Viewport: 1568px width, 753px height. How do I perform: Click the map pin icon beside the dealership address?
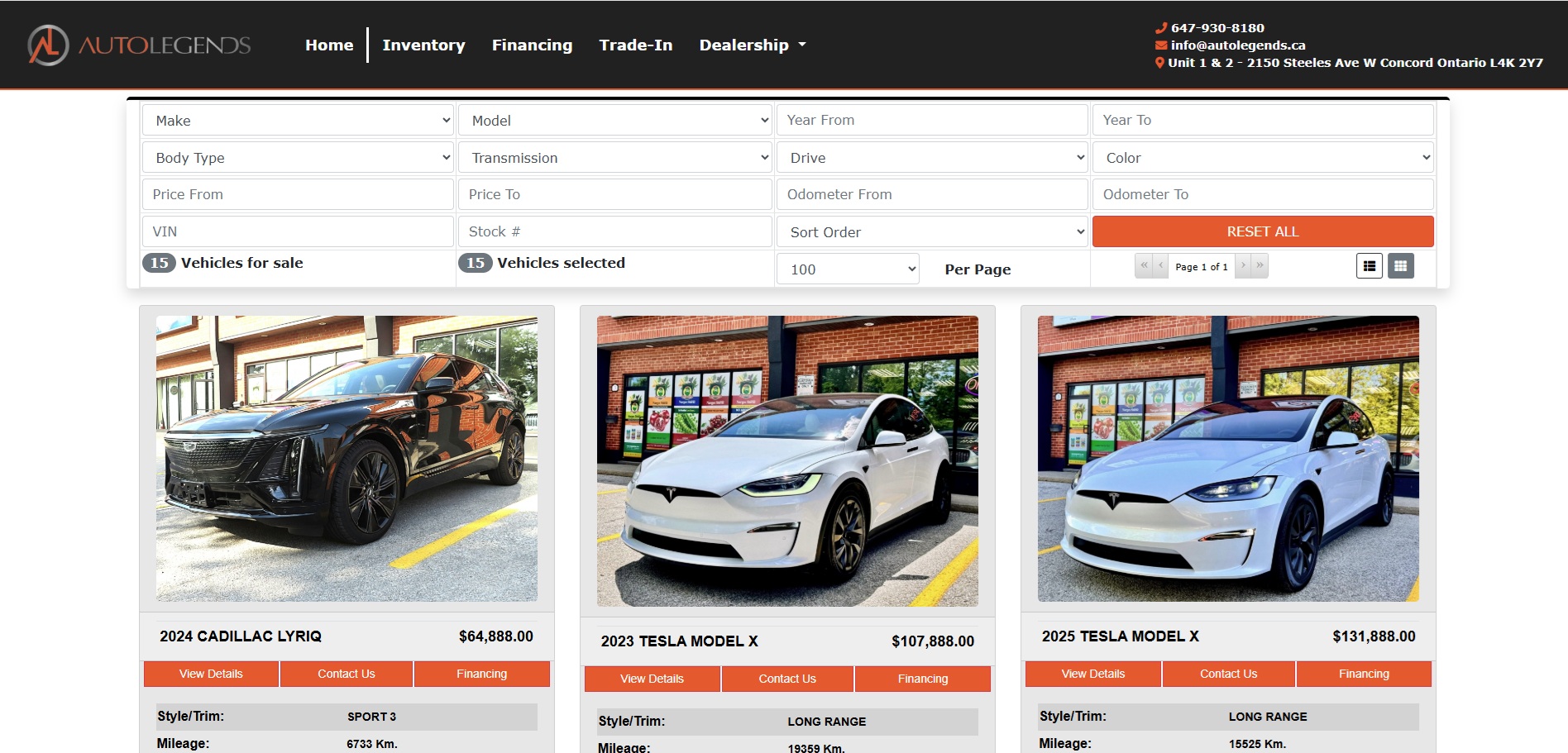coord(1159,63)
